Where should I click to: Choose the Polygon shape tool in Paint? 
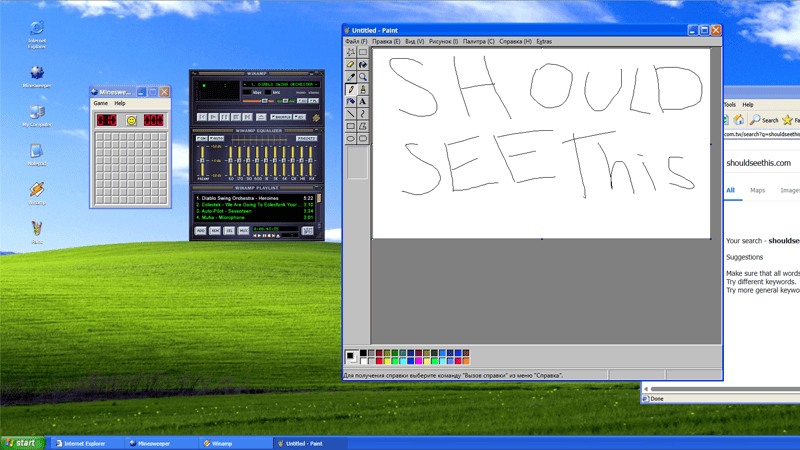363,126
